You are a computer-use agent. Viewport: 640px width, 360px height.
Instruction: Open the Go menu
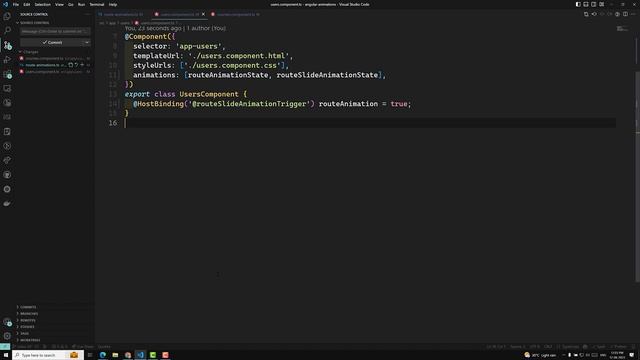(71, 4)
